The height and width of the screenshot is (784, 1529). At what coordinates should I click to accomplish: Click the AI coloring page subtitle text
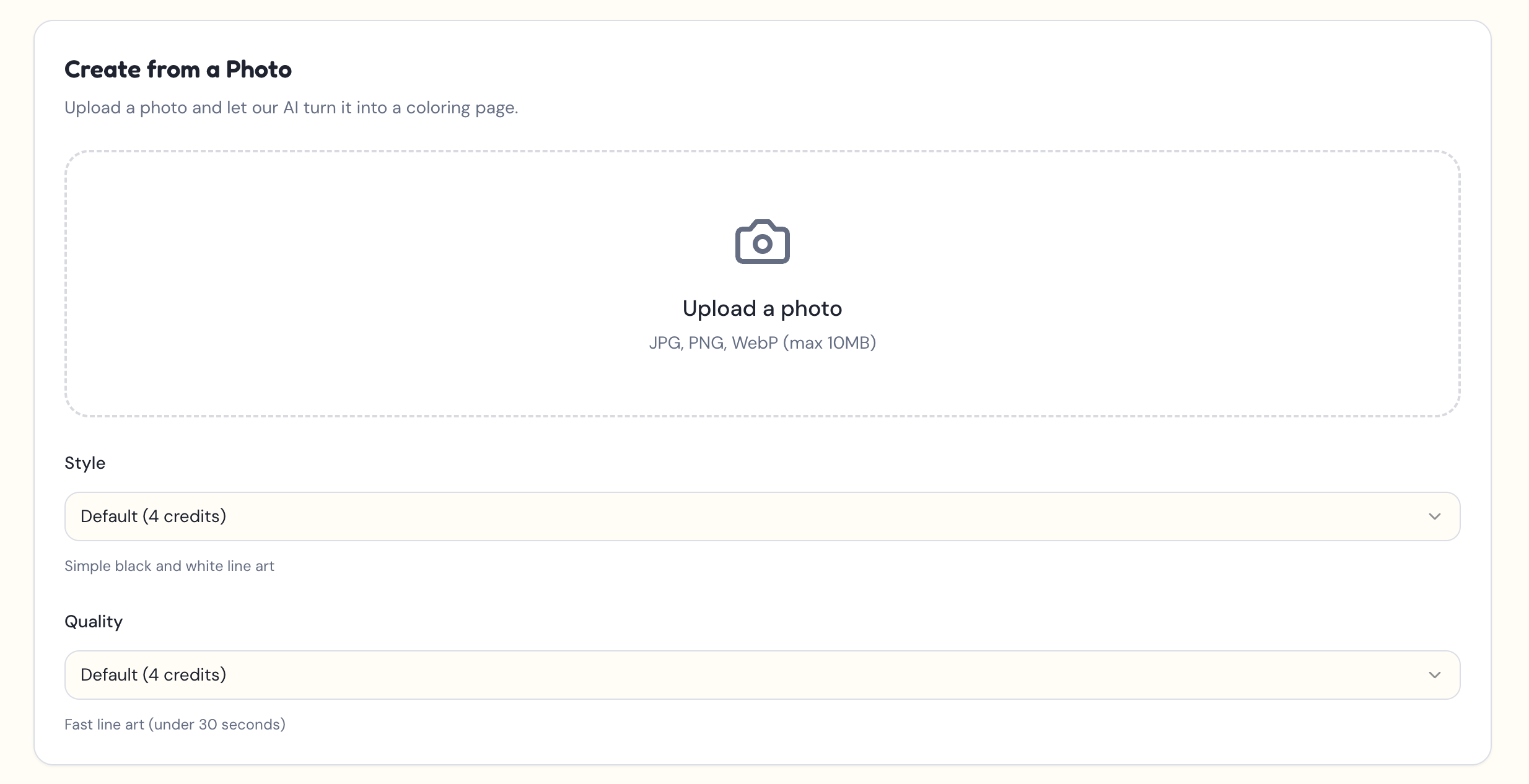[x=291, y=107]
